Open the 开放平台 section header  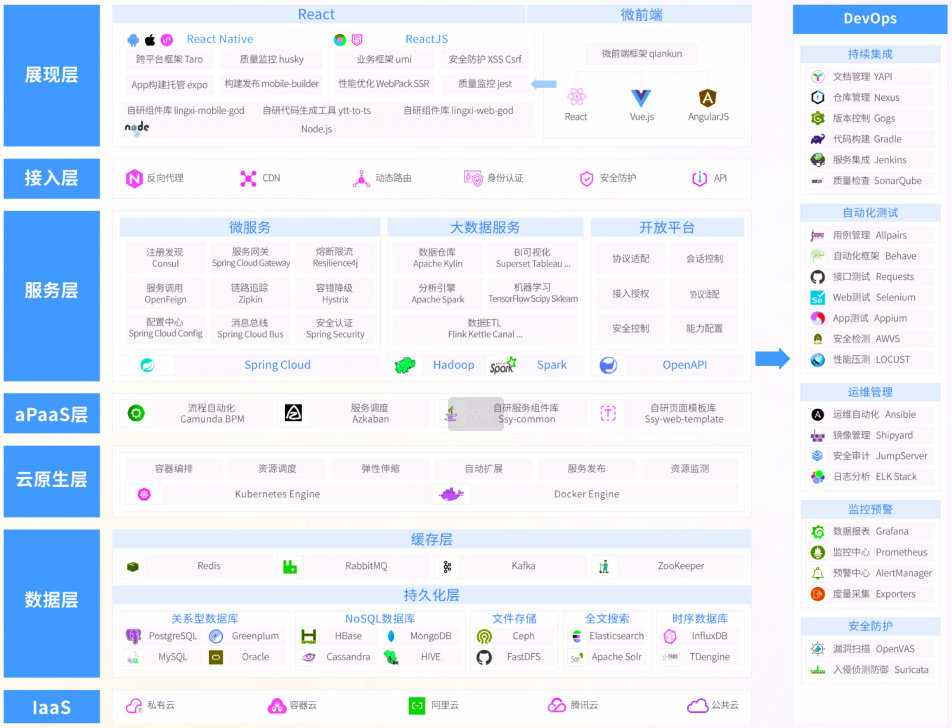pos(667,227)
